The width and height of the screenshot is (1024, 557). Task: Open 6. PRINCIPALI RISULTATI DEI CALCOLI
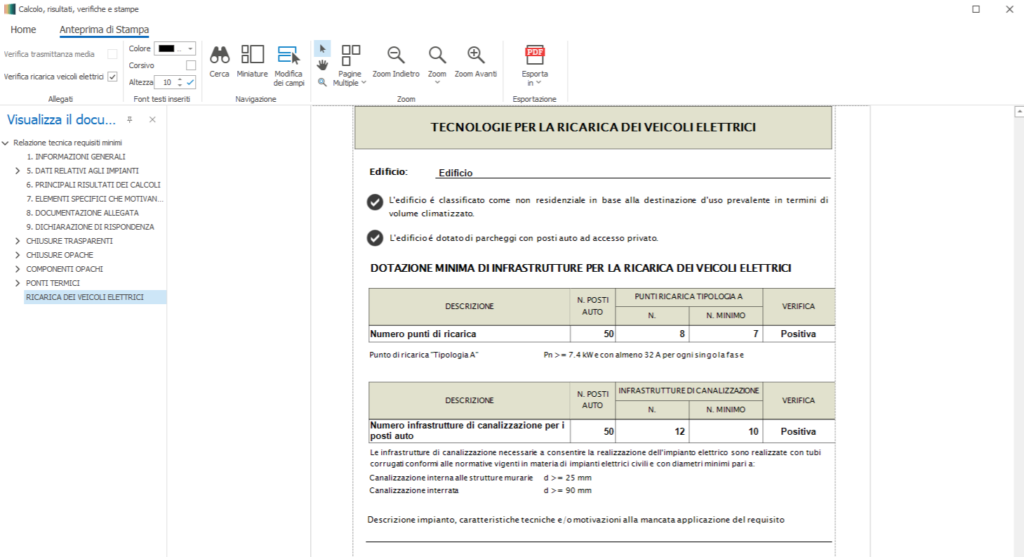[93, 185]
